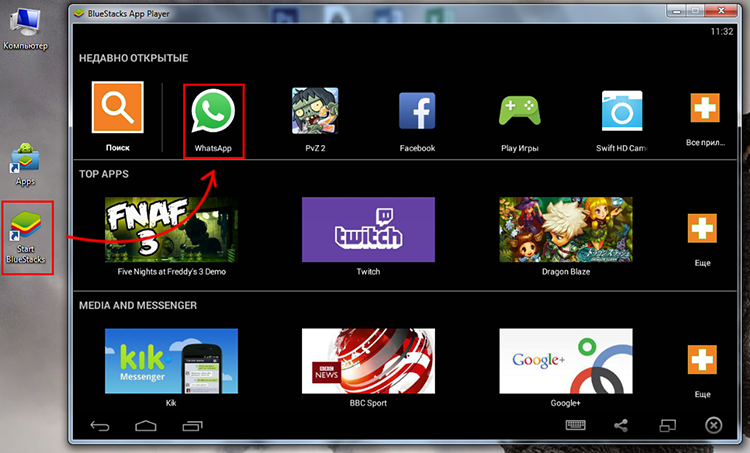Open the Twitch app banner

(368, 229)
